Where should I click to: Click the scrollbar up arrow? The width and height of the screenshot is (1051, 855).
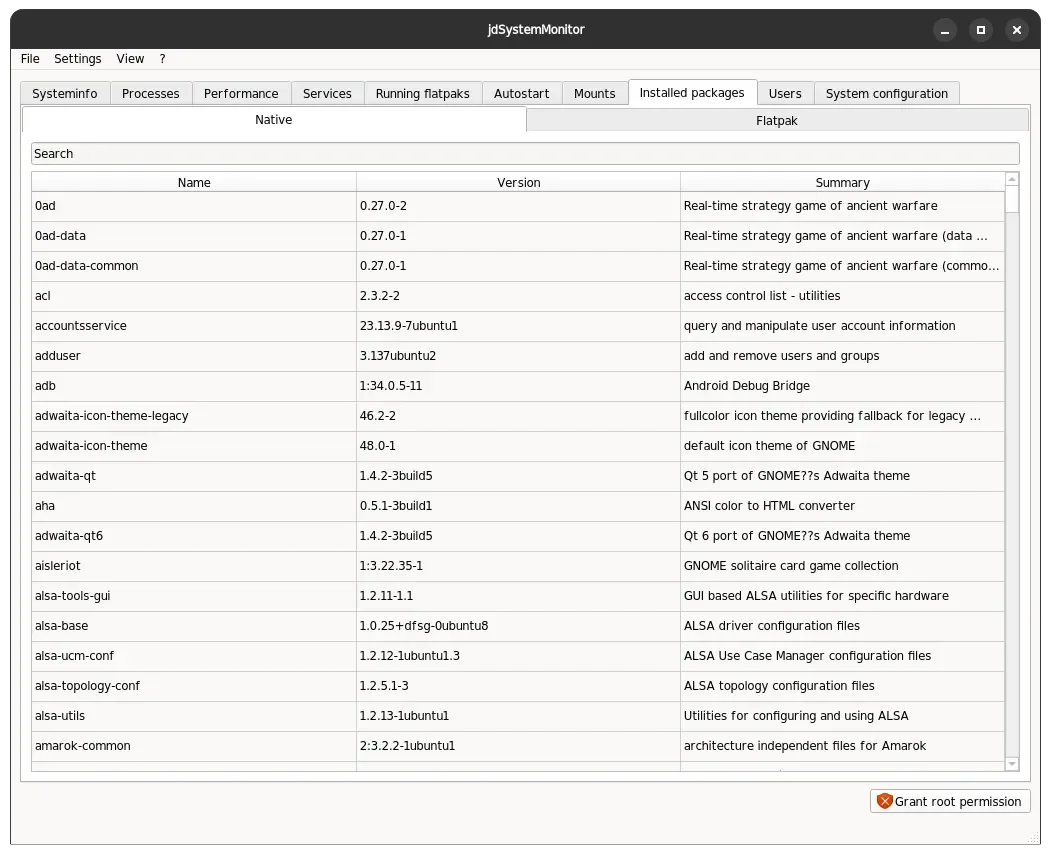[x=1012, y=179]
